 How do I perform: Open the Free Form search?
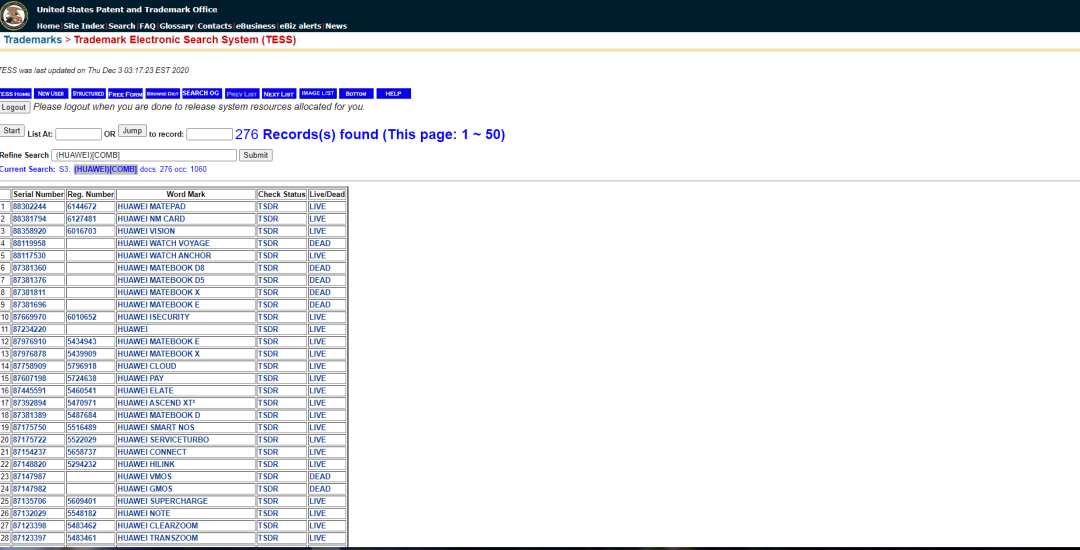coord(125,94)
